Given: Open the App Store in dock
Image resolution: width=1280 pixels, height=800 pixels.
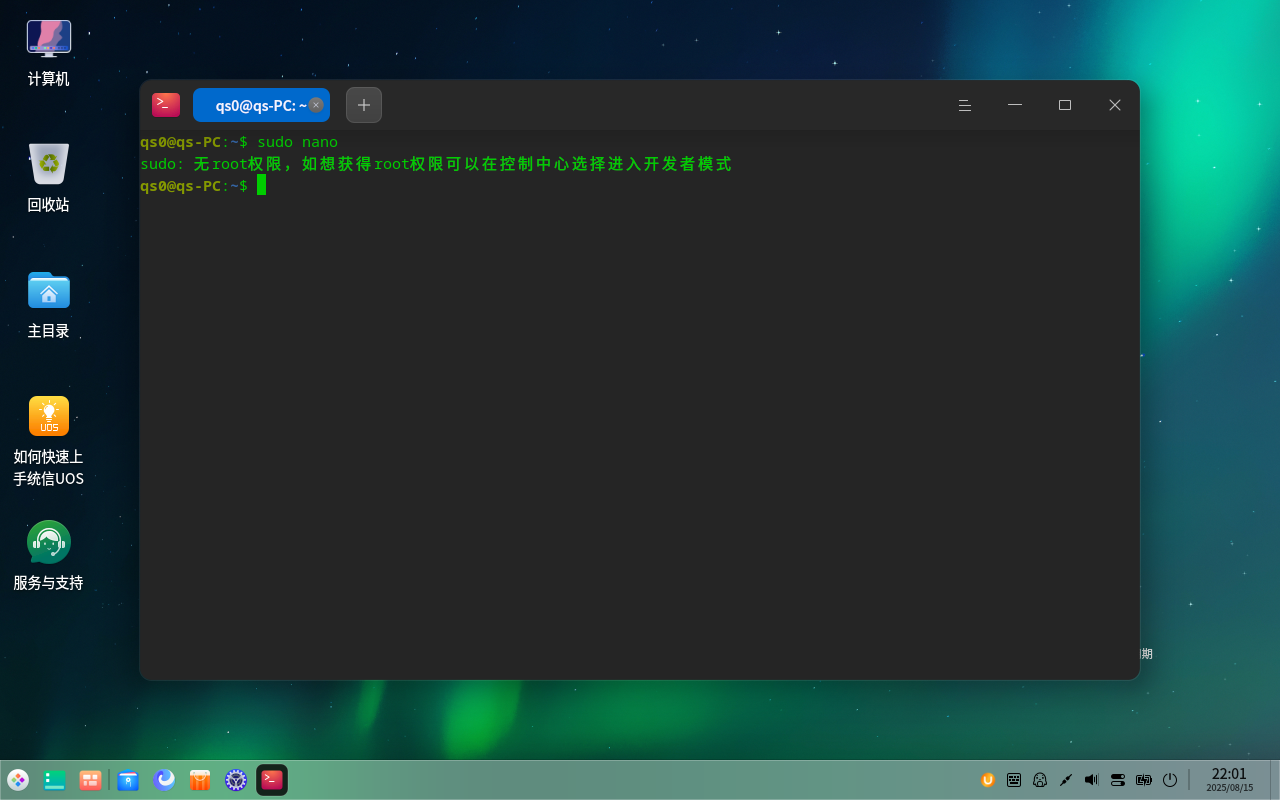Looking at the screenshot, I should (200, 780).
